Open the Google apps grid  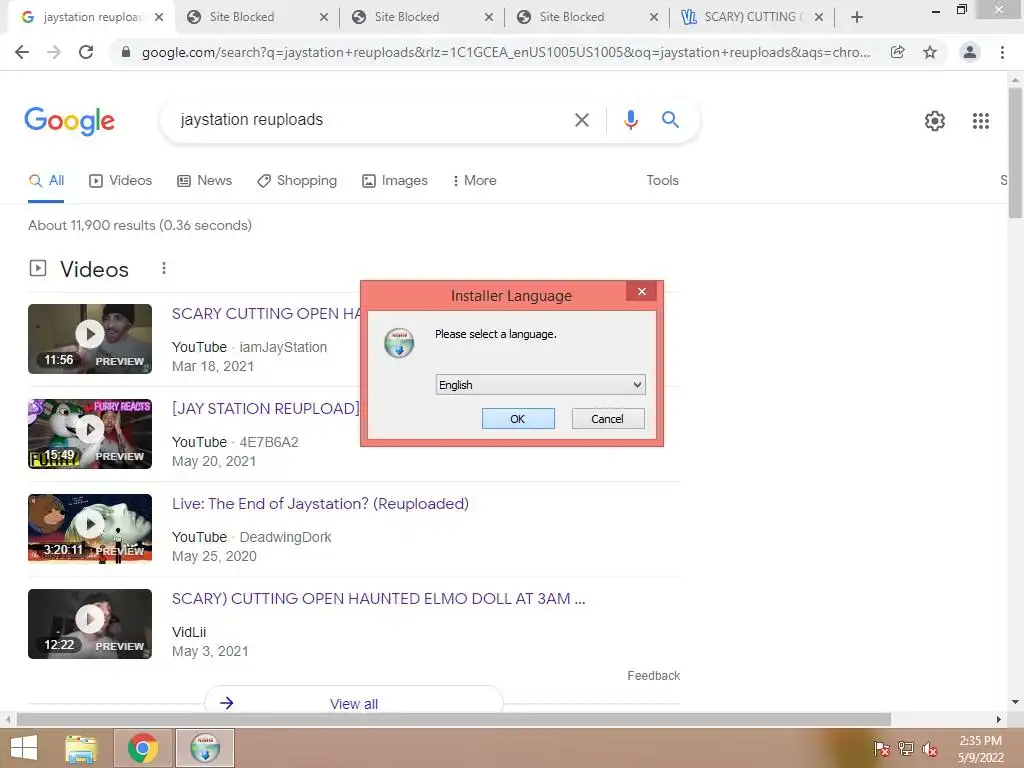[x=980, y=121]
